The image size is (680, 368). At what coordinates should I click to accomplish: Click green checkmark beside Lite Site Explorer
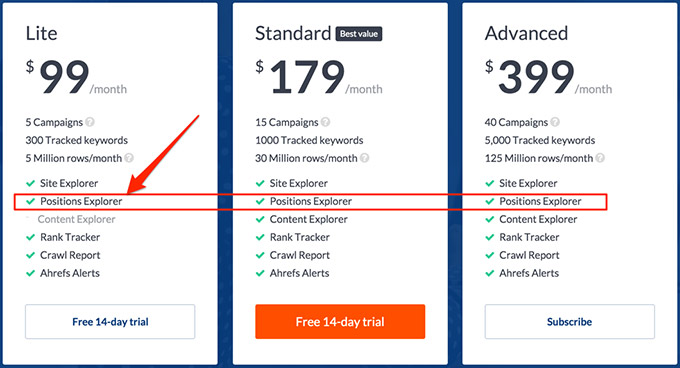(x=30, y=183)
